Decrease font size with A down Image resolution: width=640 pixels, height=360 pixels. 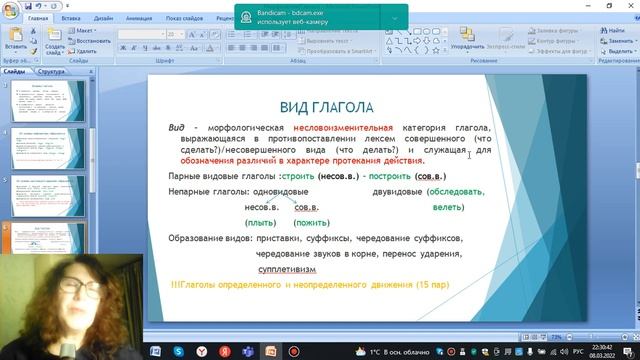click(202, 35)
